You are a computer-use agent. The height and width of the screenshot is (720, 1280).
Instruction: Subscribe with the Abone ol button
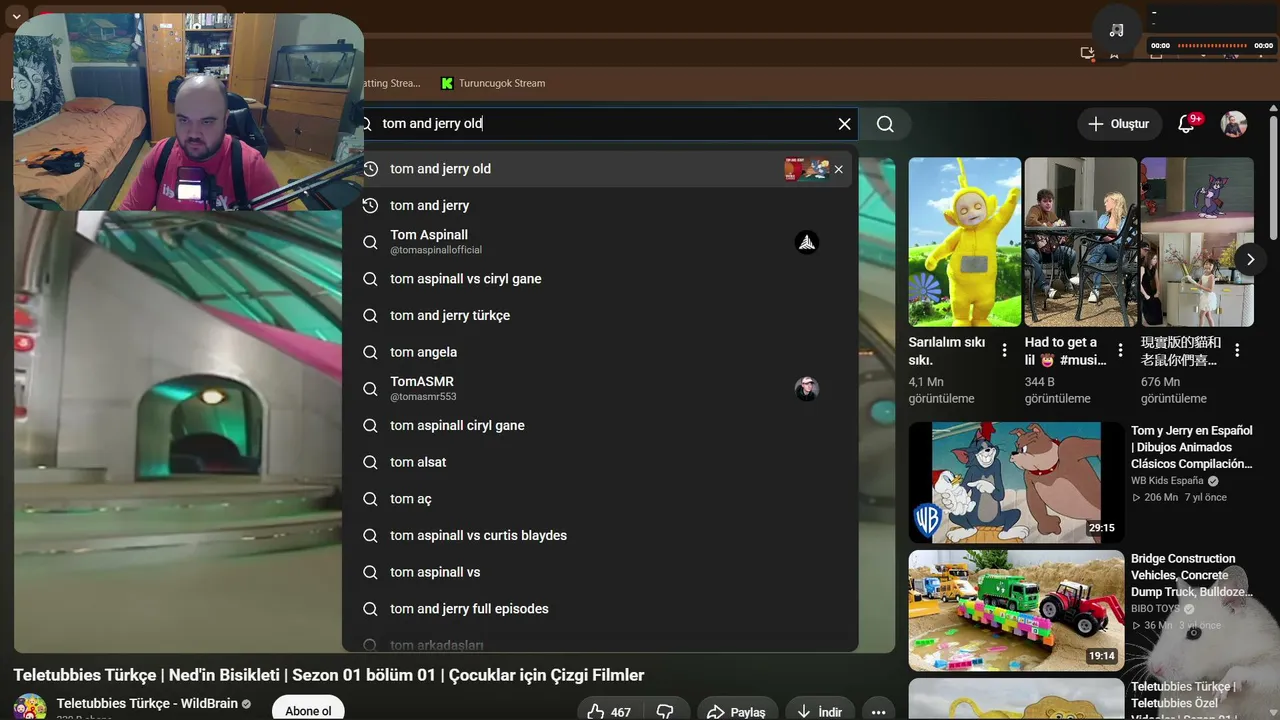tap(308, 710)
